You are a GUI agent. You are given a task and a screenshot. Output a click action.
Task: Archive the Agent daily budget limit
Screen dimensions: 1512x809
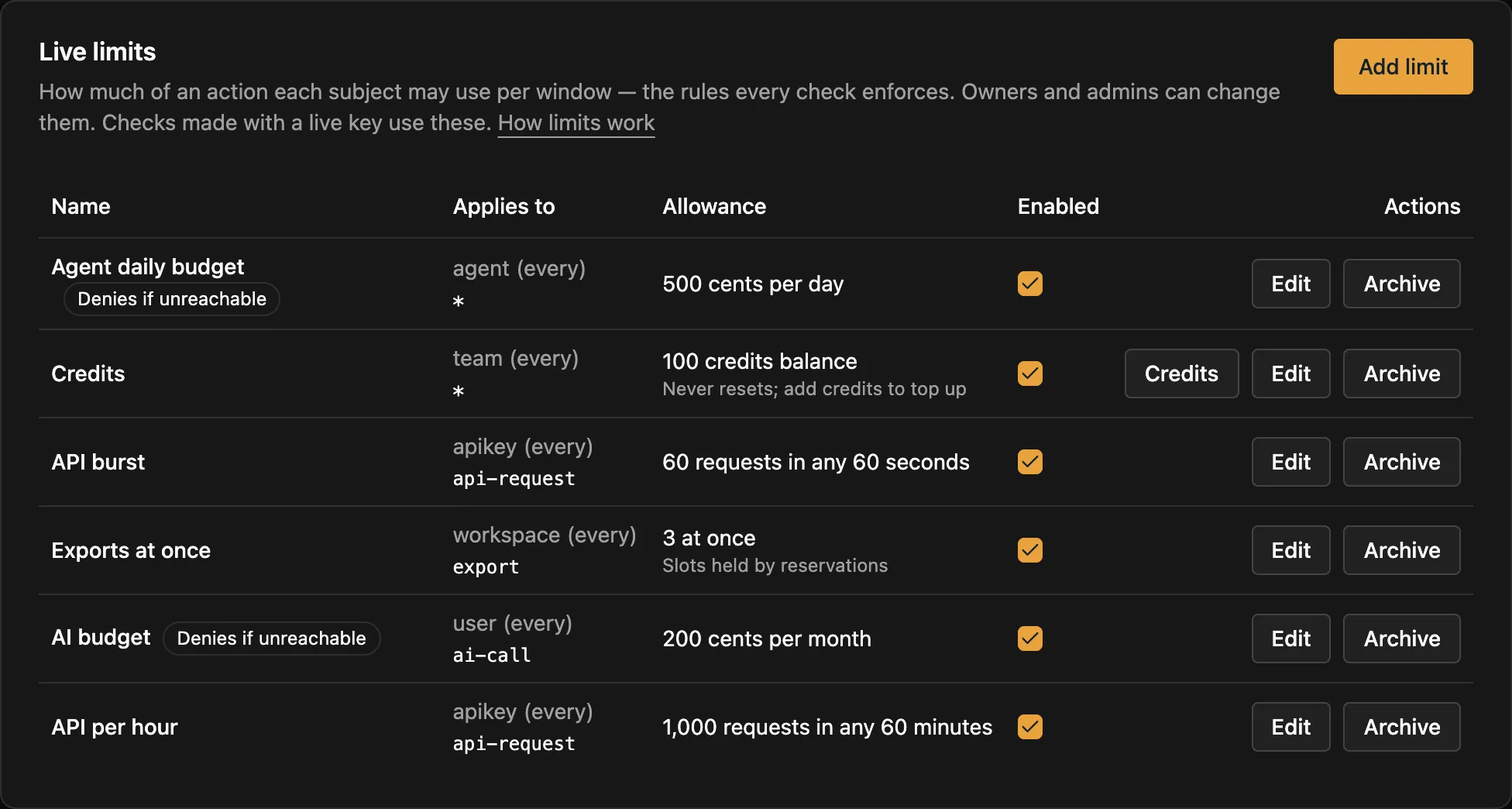coord(1401,284)
